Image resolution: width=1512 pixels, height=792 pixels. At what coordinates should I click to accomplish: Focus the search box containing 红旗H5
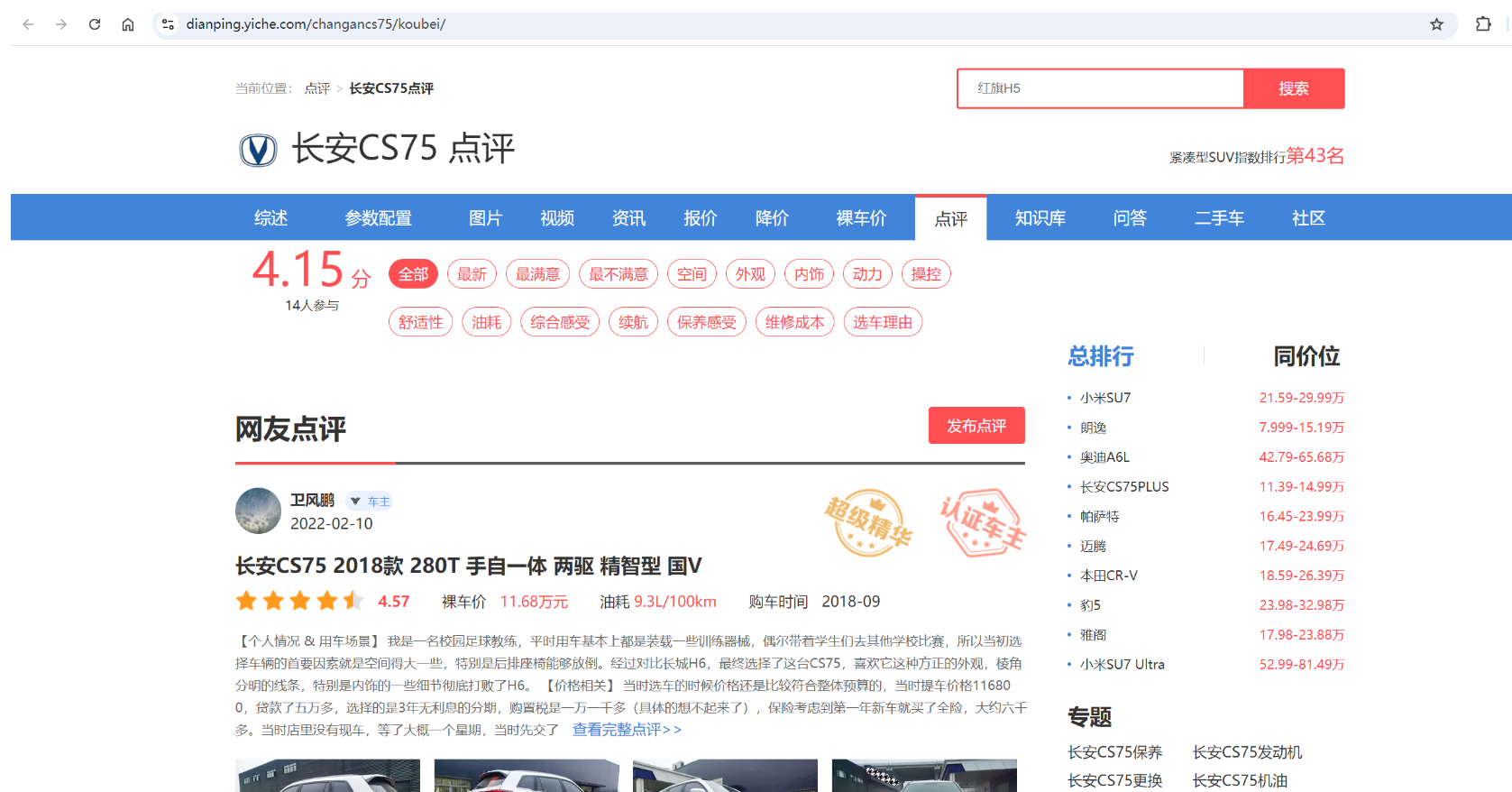(x=1101, y=88)
